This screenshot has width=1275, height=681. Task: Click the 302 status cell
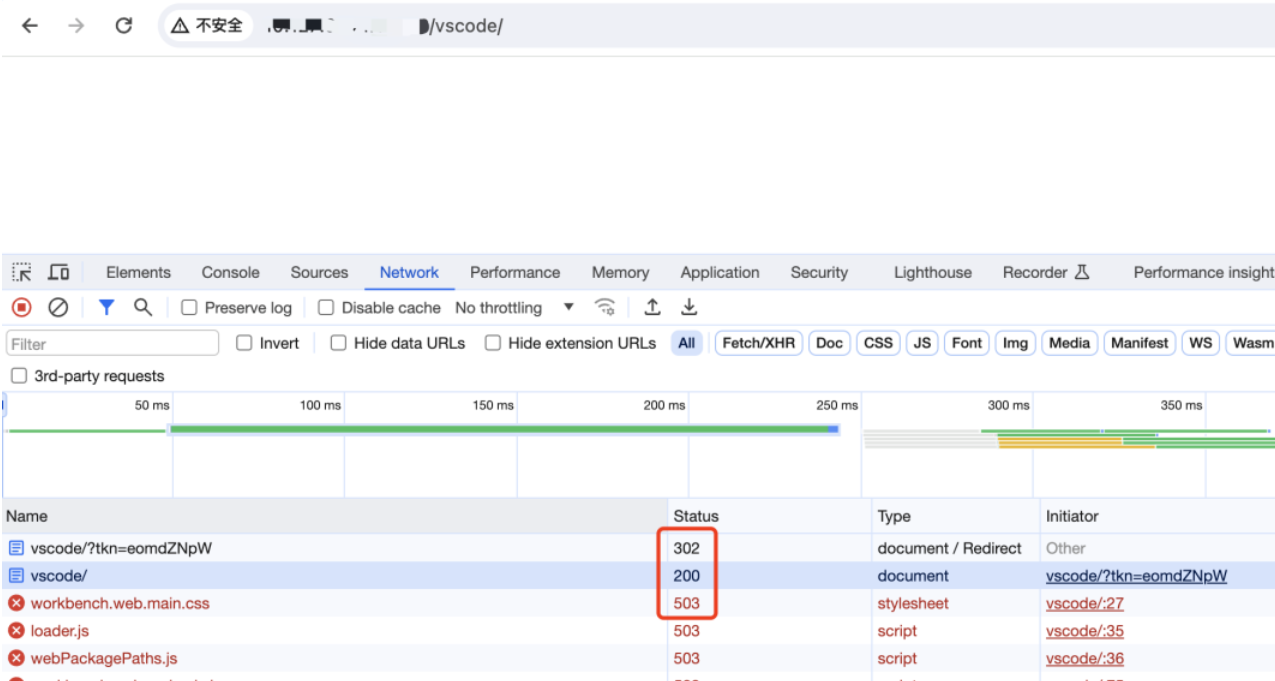coord(687,548)
